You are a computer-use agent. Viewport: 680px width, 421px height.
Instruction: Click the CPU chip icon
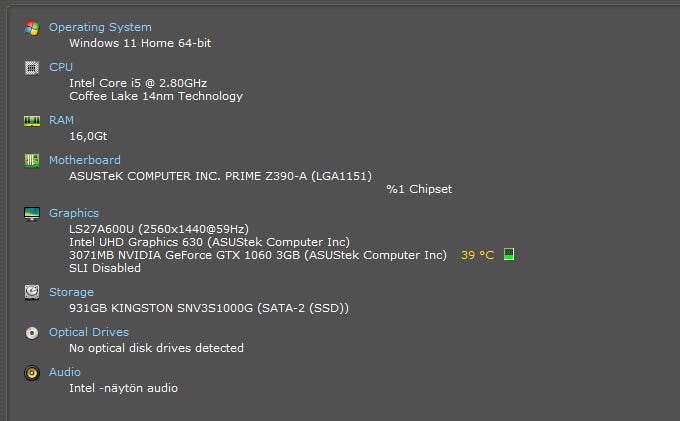[32, 68]
